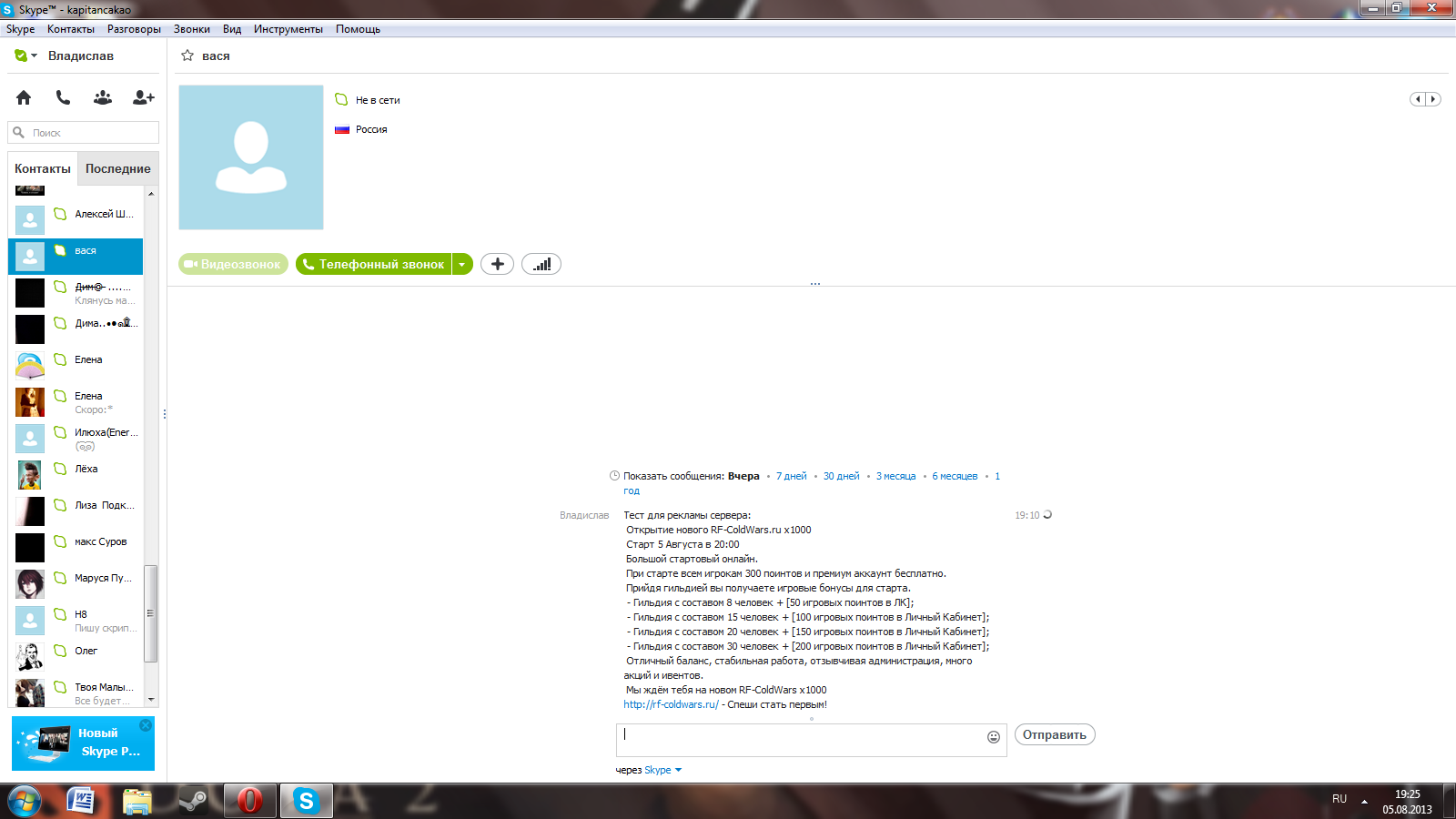Image resolution: width=1456 pixels, height=819 pixels.
Task: Create a group with the people icon
Action: point(103,97)
